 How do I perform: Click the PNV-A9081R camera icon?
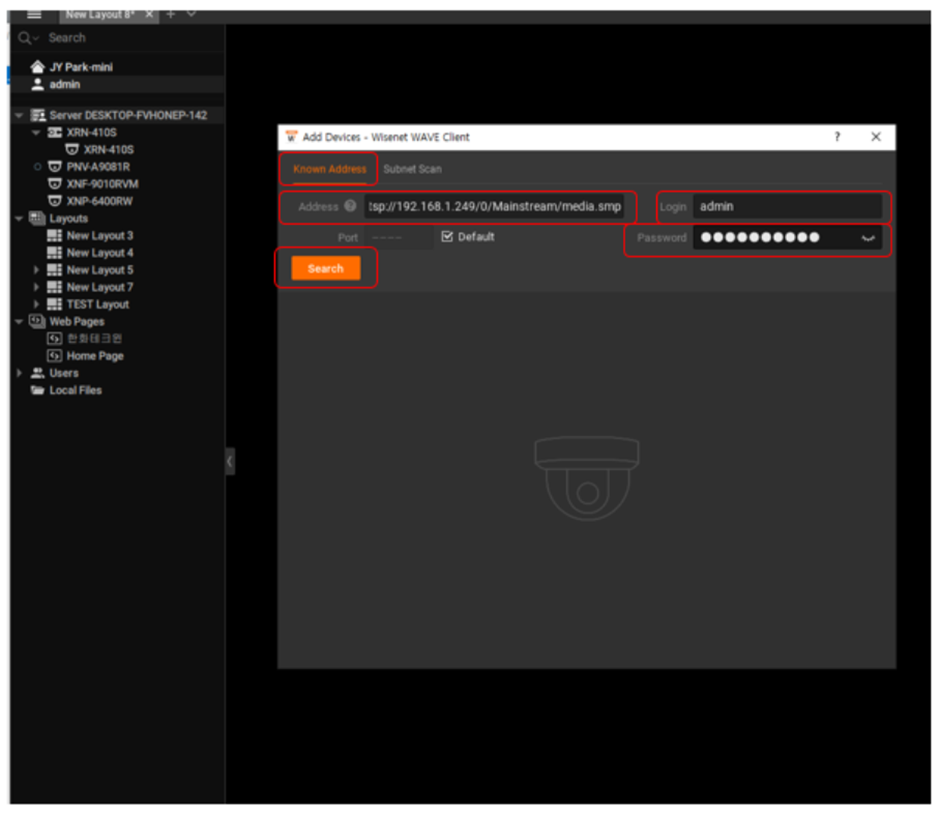(x=55, y=167)
